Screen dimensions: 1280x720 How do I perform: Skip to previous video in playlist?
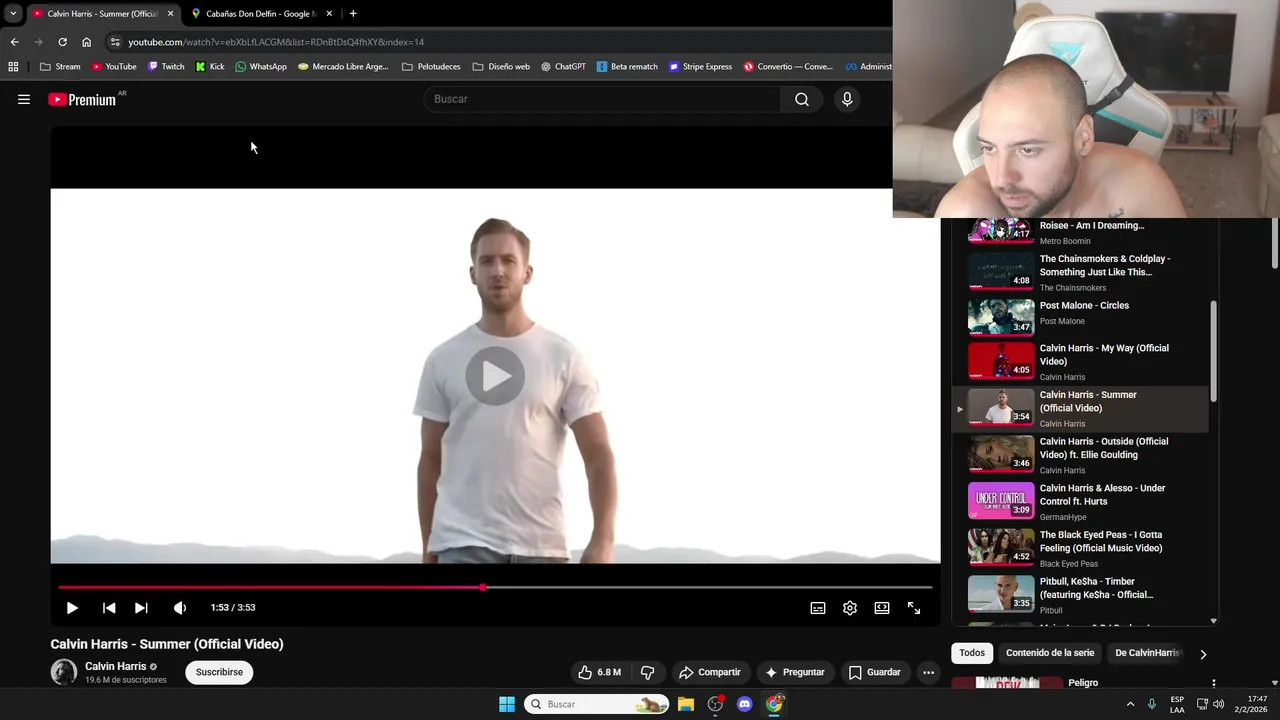coord(109,607)
